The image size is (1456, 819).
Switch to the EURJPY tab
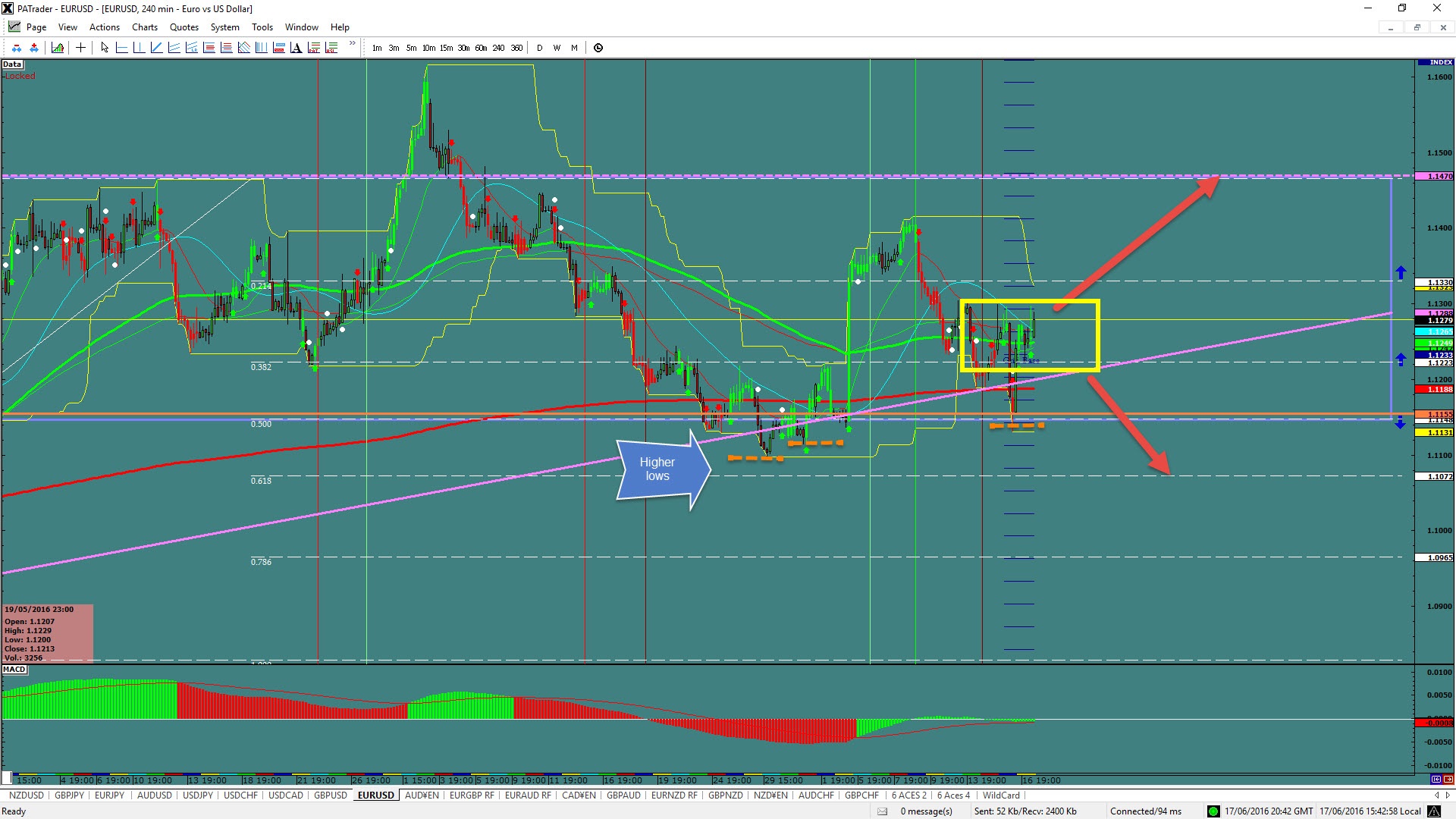tap(109, 795)
